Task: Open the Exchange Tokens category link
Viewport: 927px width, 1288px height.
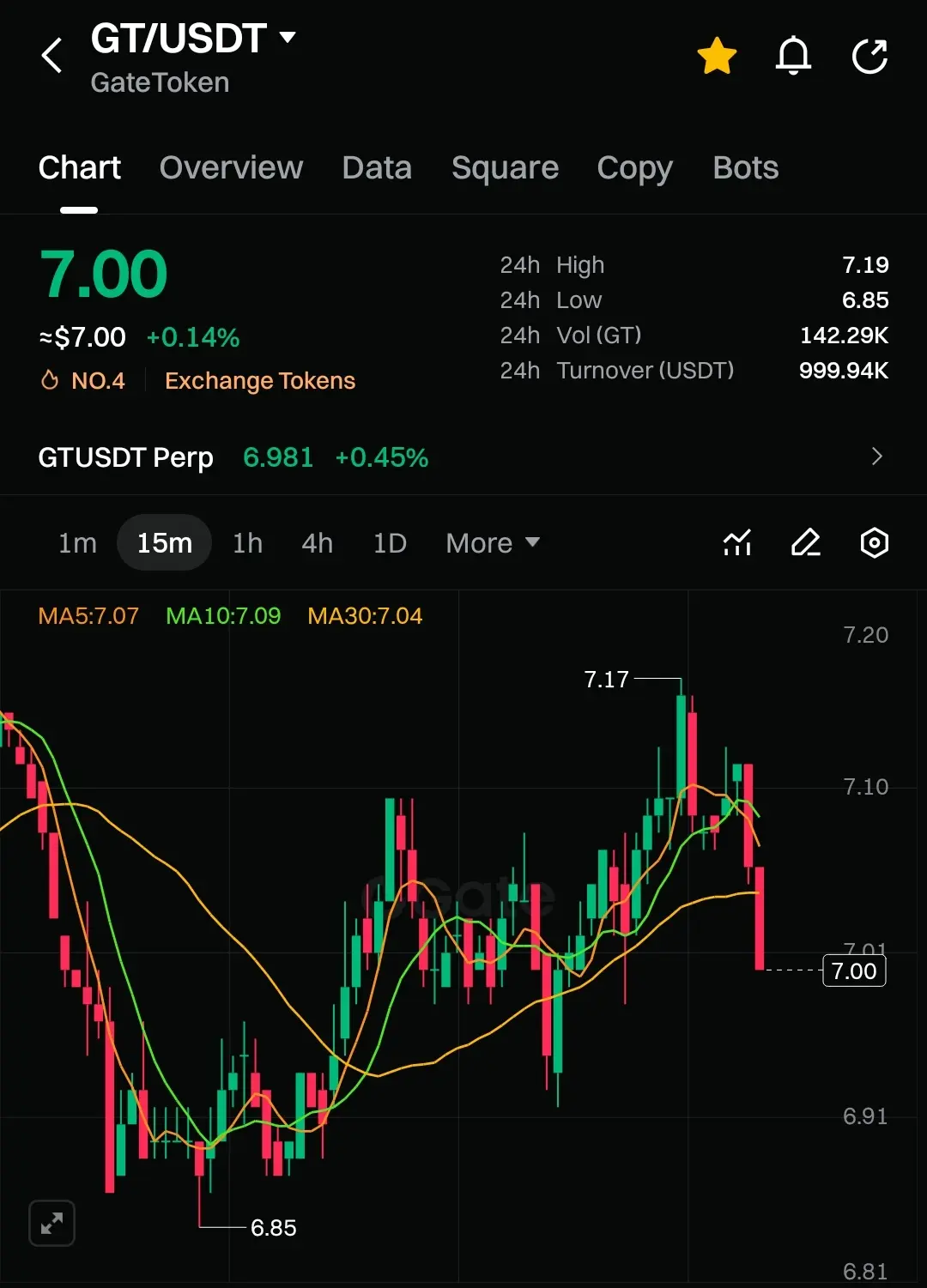Action: click(260, 381)
